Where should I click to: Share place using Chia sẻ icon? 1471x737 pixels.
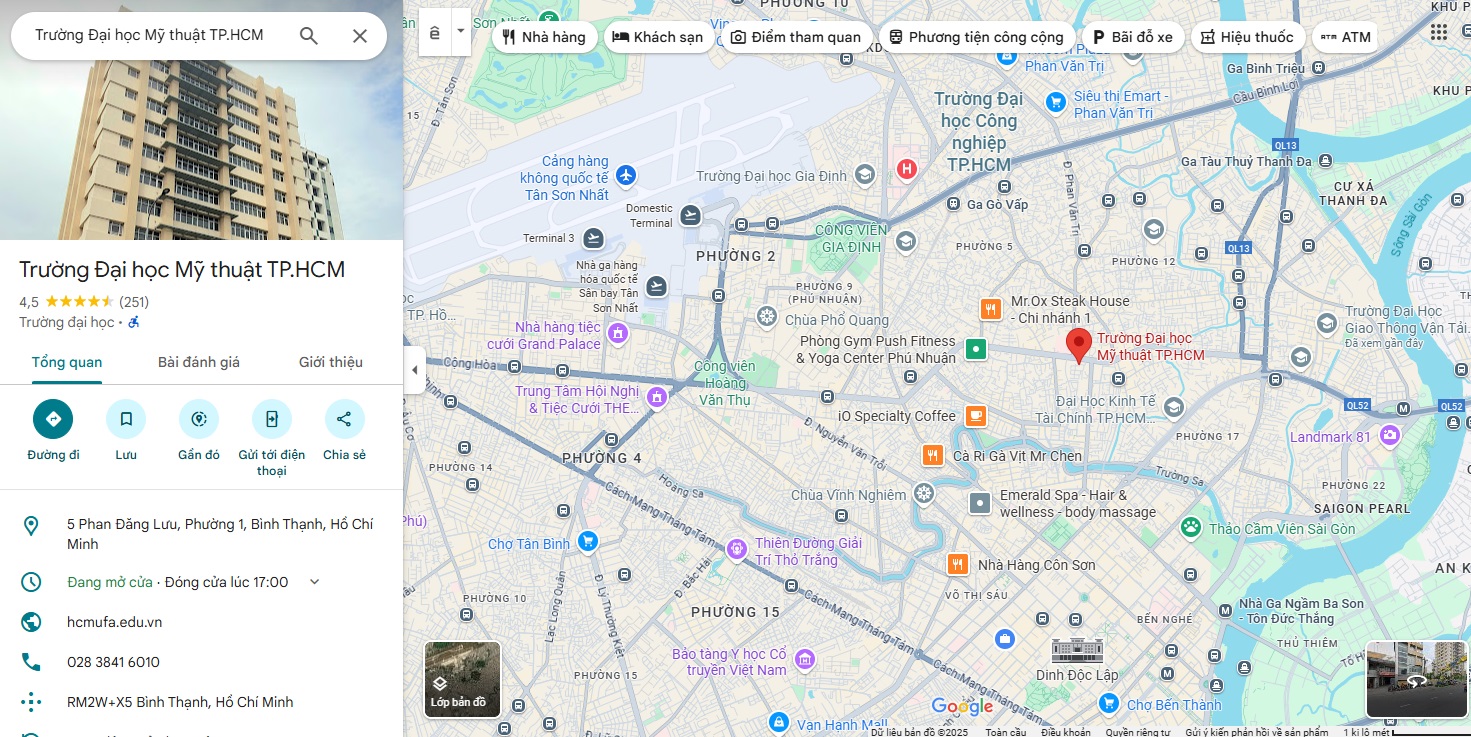344,419
